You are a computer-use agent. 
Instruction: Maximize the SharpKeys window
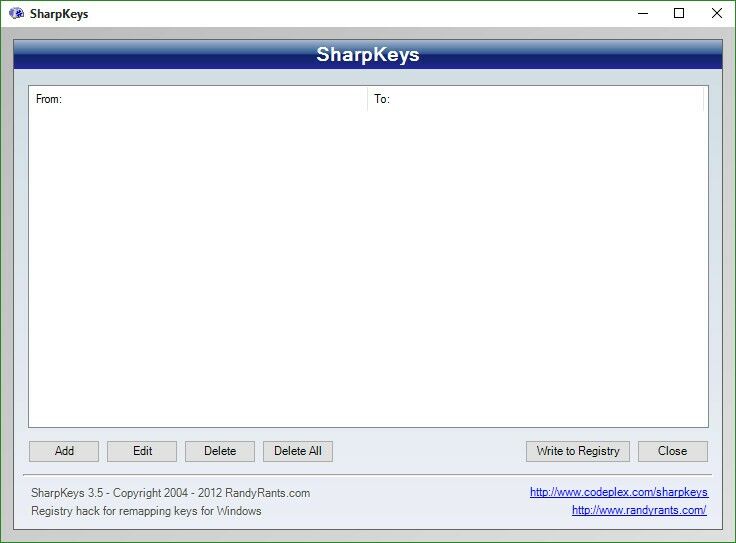click(679, 14)
